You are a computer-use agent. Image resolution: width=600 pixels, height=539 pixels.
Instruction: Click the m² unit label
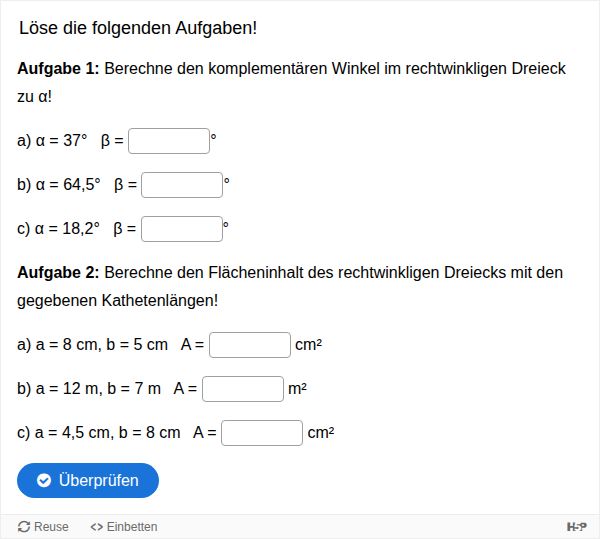point(297,389)
